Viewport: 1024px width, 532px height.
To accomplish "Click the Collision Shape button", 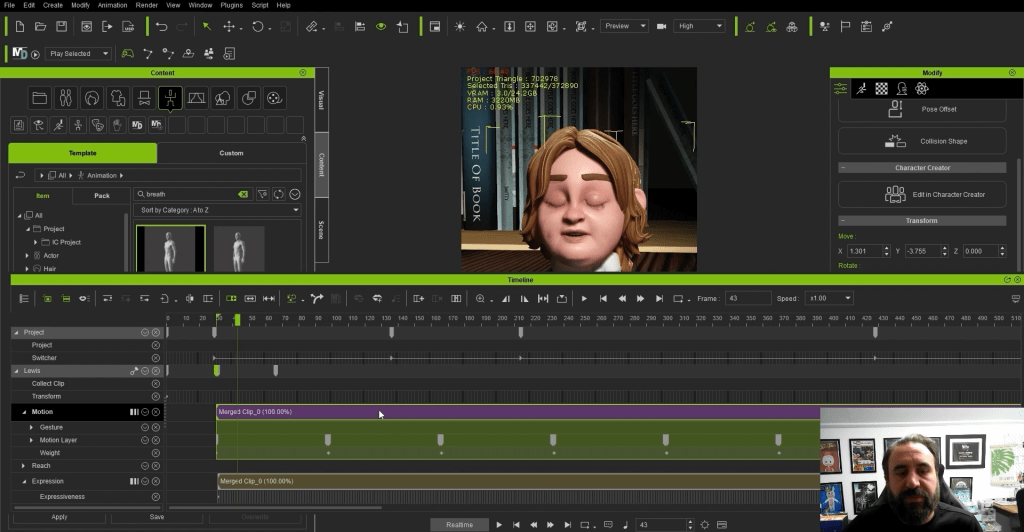I will [x=921, y=141].
